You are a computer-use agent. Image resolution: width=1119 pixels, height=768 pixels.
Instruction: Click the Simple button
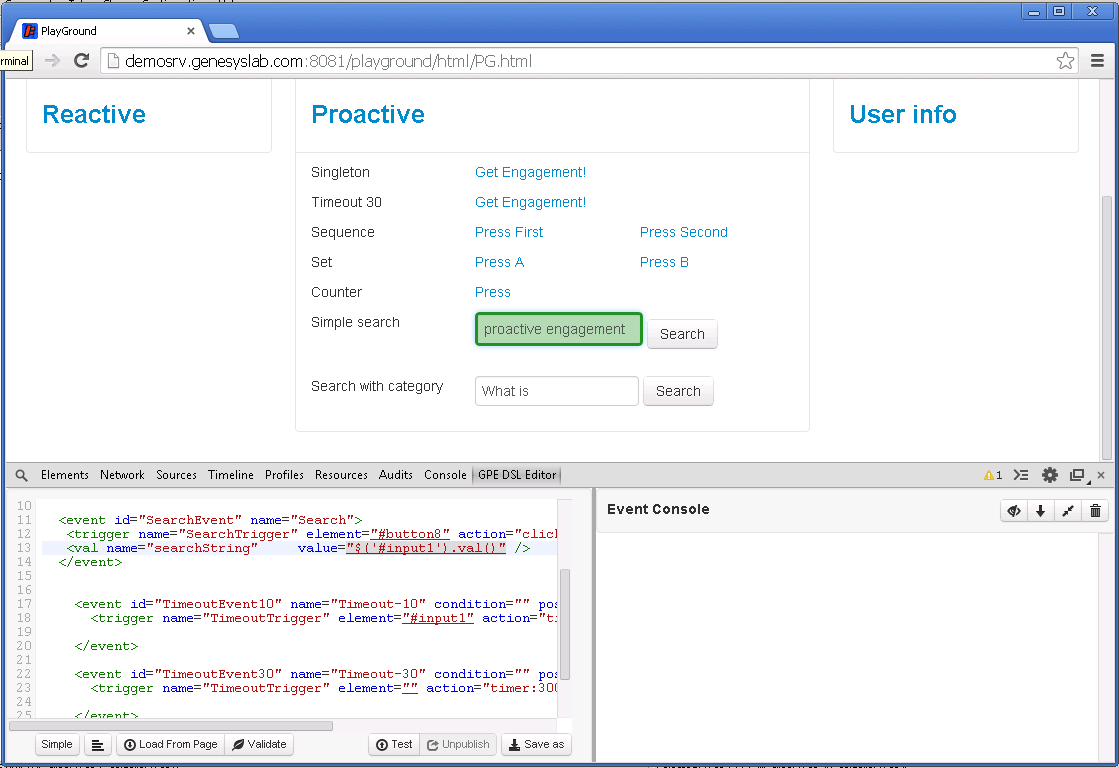[x=56, y=744]
